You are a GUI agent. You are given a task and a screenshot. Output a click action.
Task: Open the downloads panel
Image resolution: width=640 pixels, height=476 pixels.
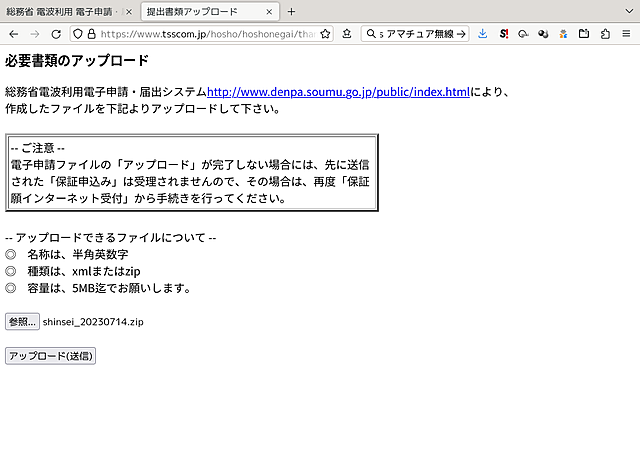pos(482,34)
